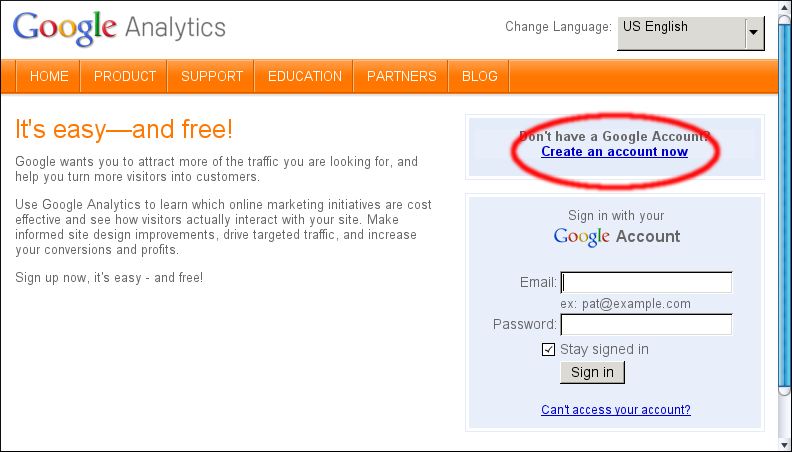Open the Change Language dropdown arrow
Image resolution: width=792 pixels, height=452 pixels.
click(754, 33)
